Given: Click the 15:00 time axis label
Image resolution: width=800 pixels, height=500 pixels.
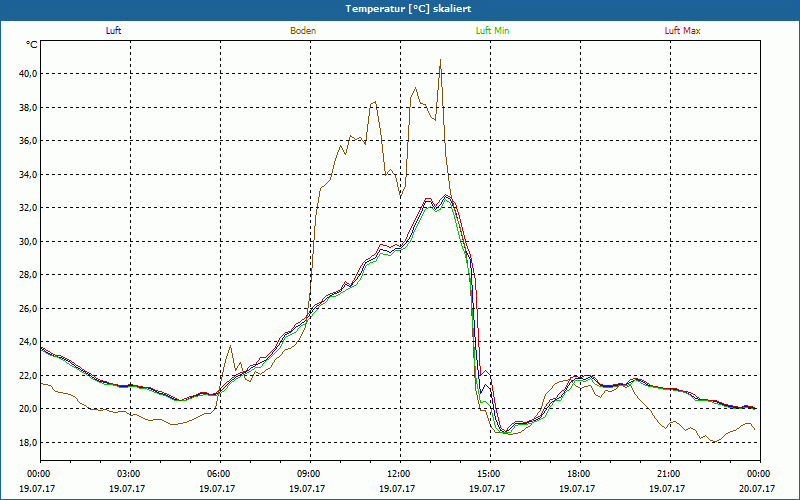Looking at the screenshot, I should pyautogui.click(x=490, y=474).
